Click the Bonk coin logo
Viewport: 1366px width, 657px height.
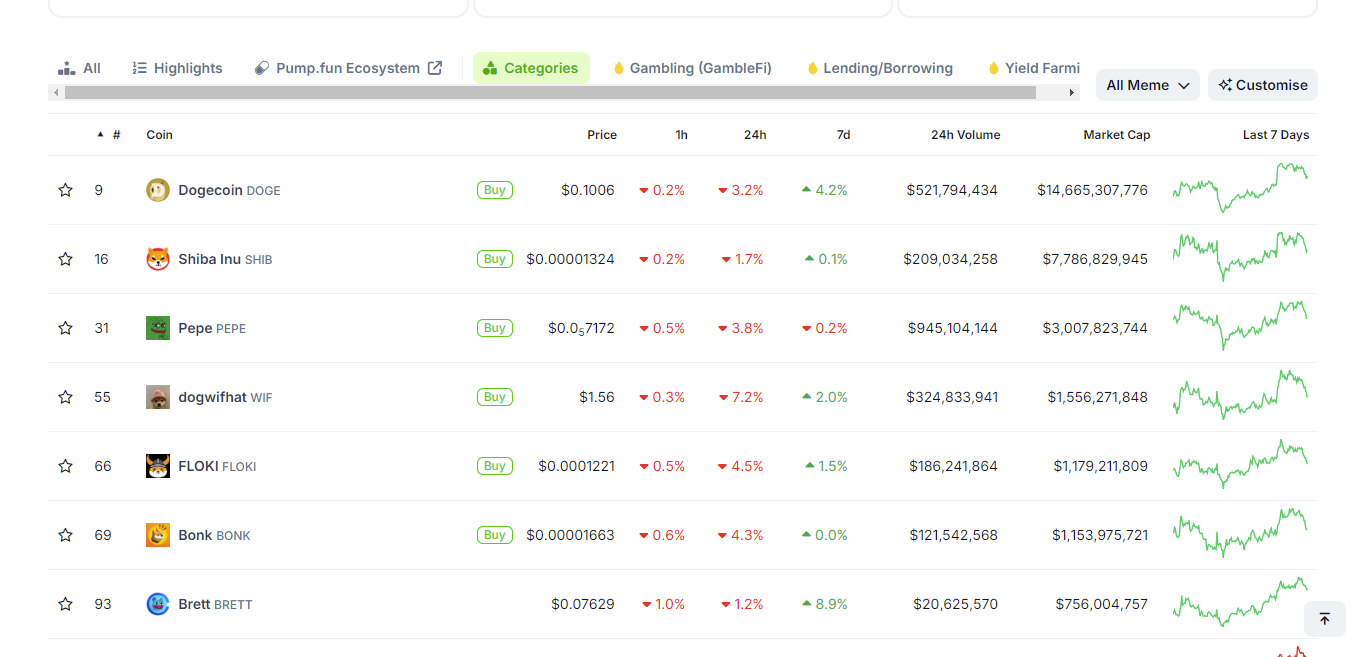pyautogui.click(x=158, y=535)
